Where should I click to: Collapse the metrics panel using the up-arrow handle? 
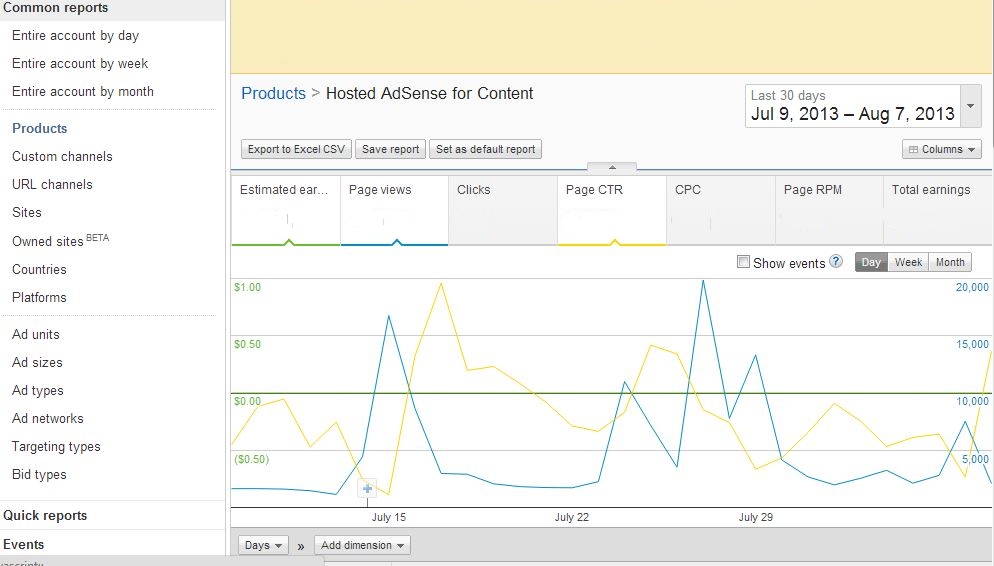612,167
